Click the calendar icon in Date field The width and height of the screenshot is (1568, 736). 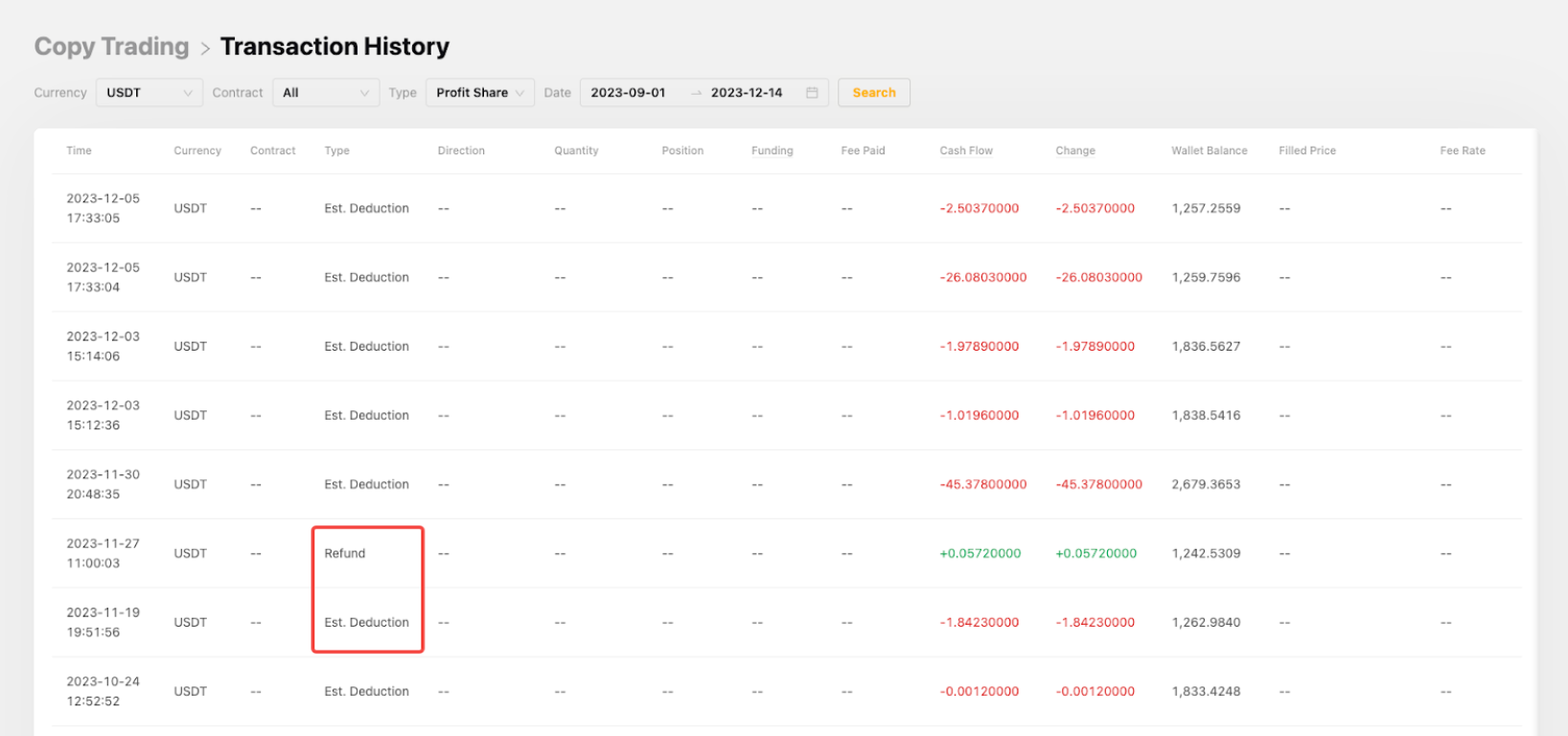click(x=812, y=93)
